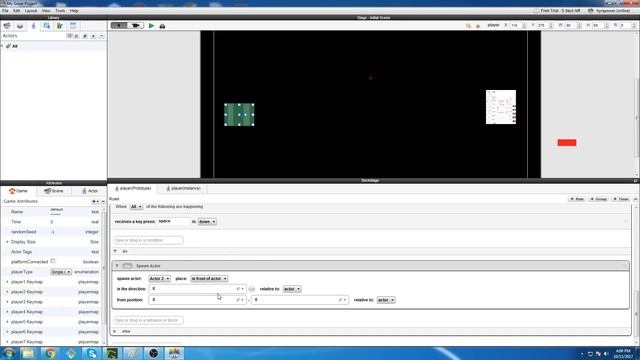Select the green player actor on stage
The height and width of the screenshot is (360, 640).
240,115
